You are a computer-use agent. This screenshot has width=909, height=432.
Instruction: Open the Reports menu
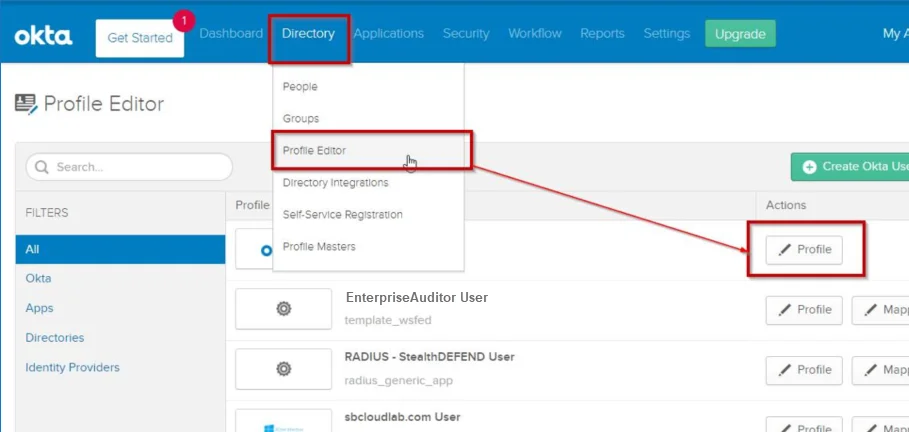(x=602, y=34)
